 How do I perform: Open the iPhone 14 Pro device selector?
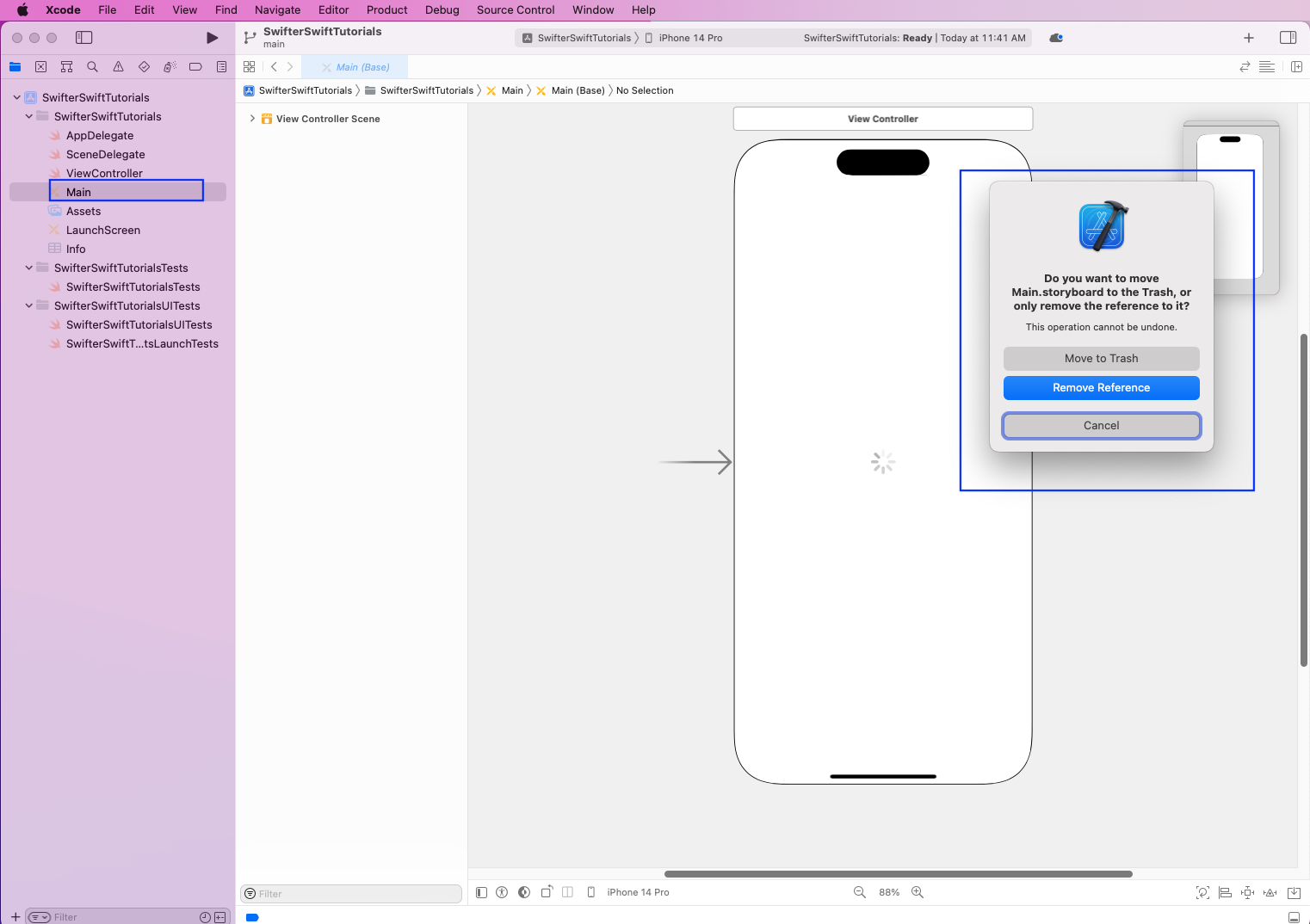[x=628, y=892]
